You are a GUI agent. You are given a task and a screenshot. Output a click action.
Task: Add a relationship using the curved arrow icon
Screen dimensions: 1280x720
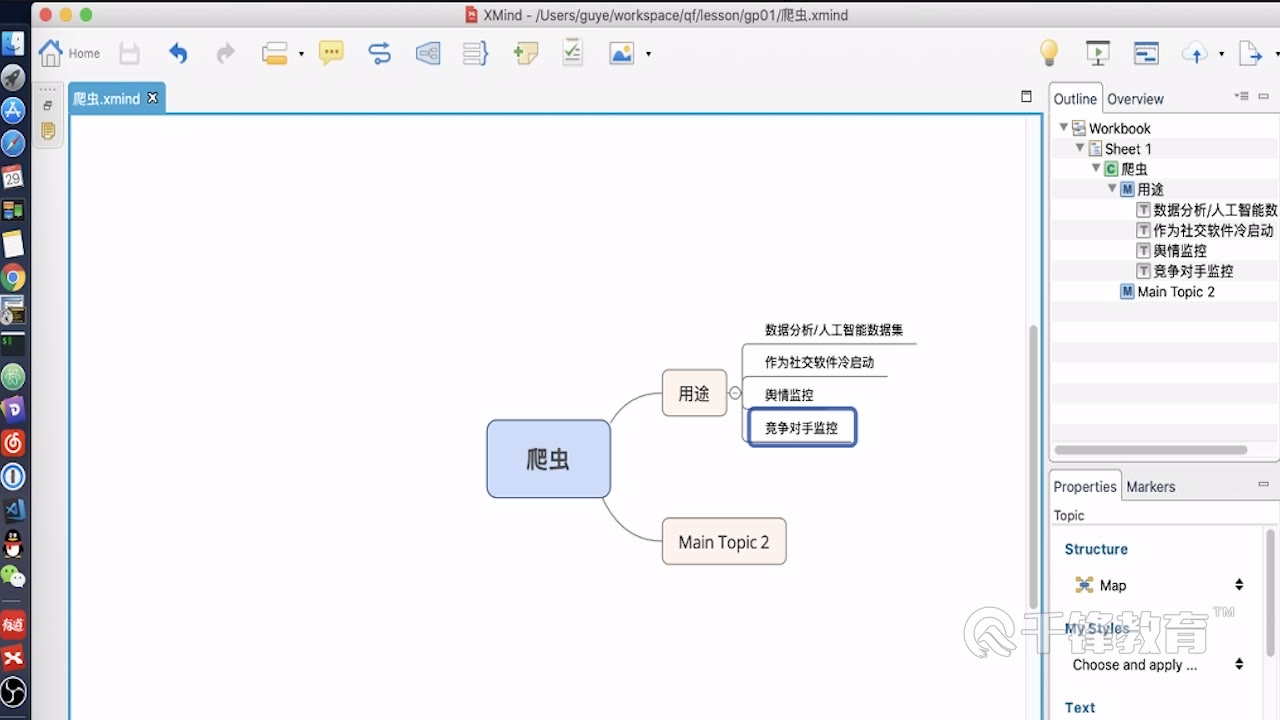[379, 53]
